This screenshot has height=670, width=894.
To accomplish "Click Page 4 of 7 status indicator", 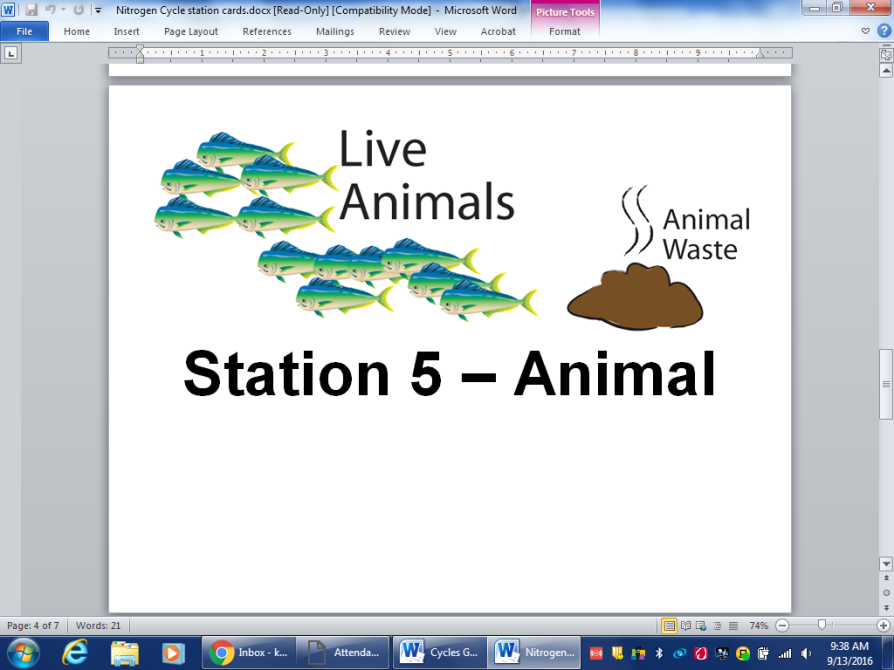I will pos(32,625).
